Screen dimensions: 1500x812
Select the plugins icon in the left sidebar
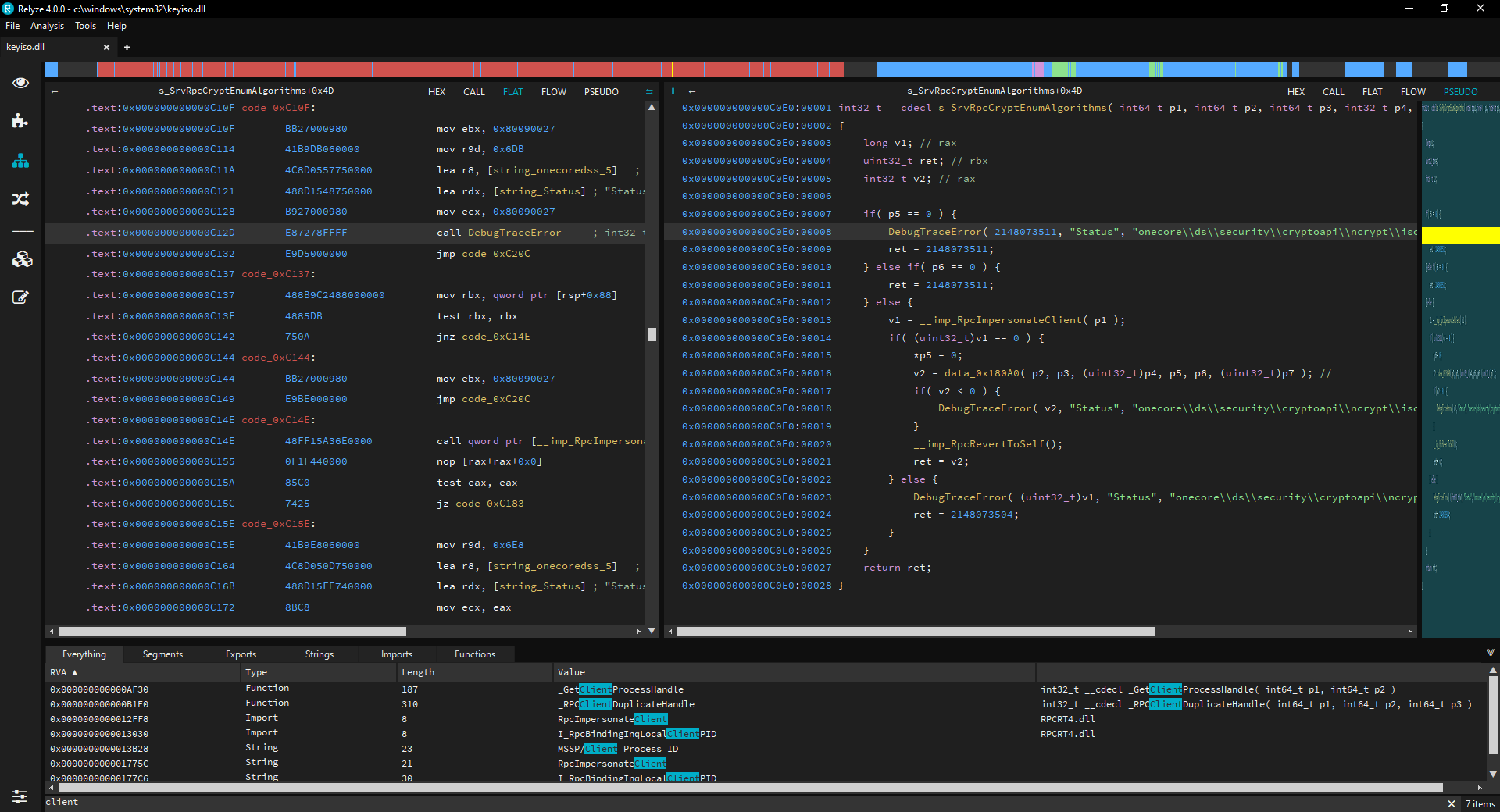[x=21, y=121]
